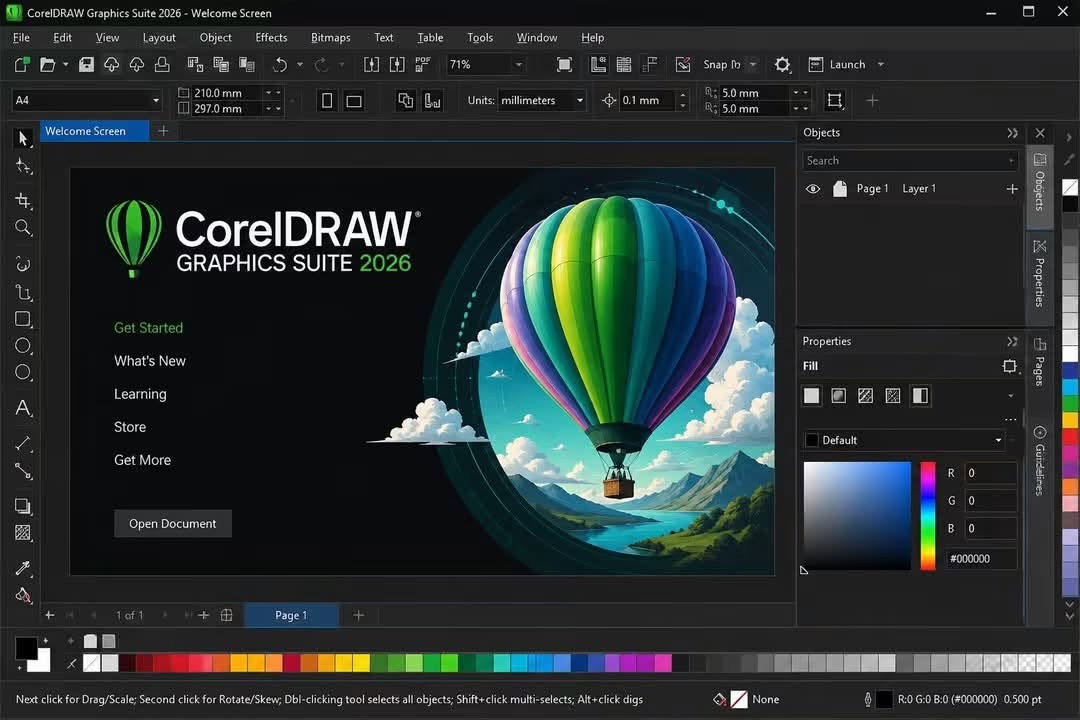Click the Full-screen preview icon
The image size is (1080, 720).
(x=564, y=65)
